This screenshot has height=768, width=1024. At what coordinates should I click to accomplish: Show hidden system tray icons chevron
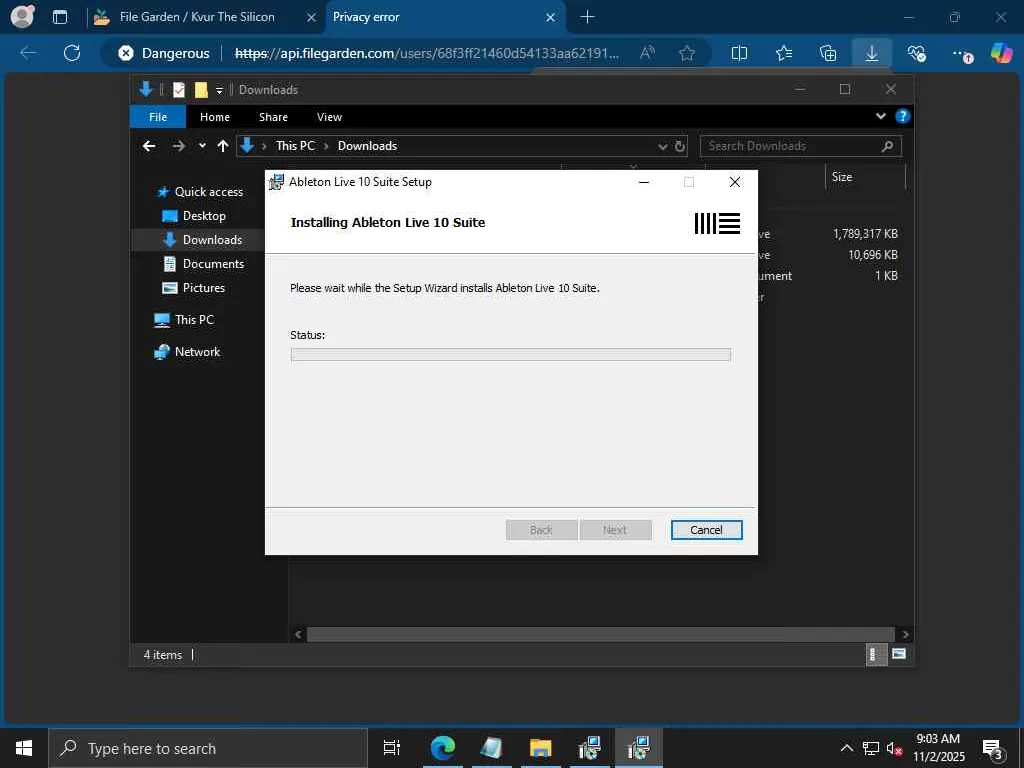tap(846, 748)
